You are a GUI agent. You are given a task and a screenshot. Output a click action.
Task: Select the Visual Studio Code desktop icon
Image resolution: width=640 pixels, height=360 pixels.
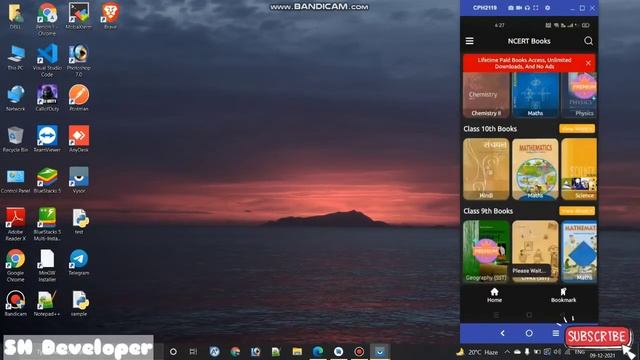(47, 60)
